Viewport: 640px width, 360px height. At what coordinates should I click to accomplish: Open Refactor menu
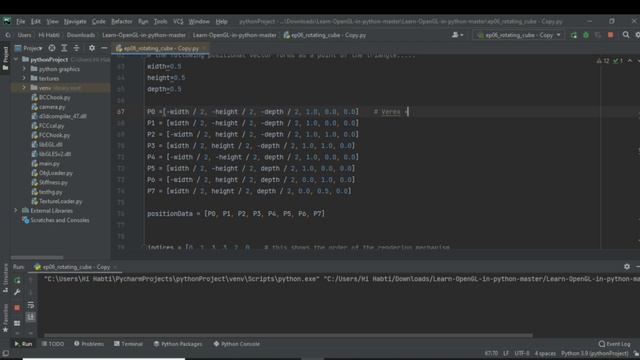pos(122,21)
